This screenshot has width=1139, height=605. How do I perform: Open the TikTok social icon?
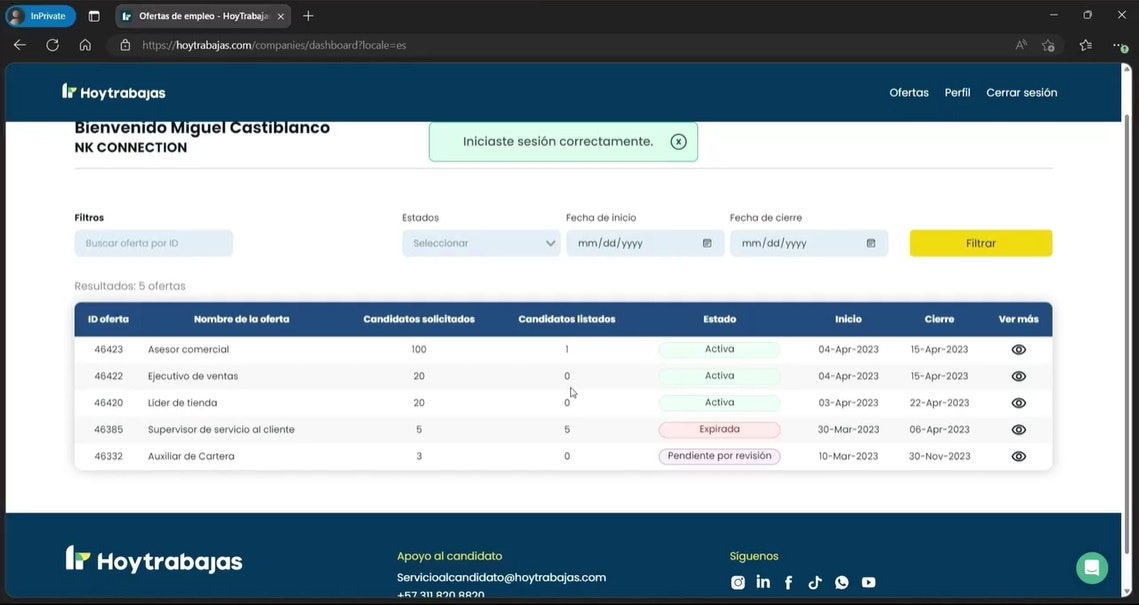[x=815, y=582]
